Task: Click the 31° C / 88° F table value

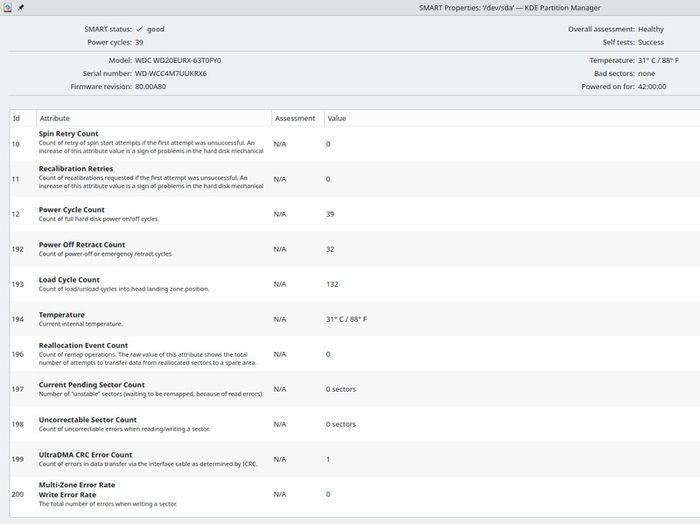Action: click(x=346, y=319)
